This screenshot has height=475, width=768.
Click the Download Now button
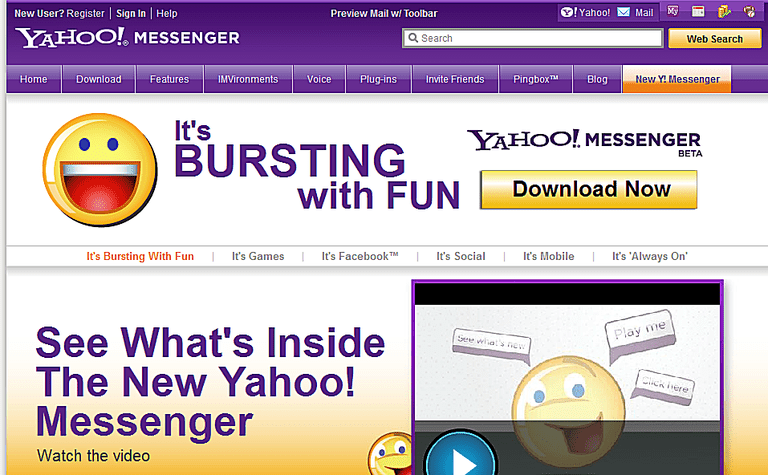(x=589, y=190)
